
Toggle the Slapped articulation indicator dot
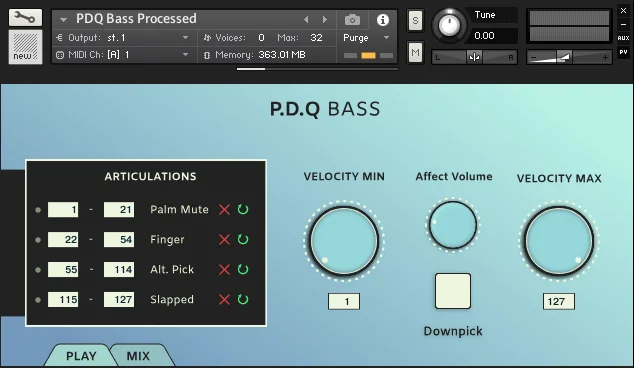pyautogui.click(x=38, y=300)
